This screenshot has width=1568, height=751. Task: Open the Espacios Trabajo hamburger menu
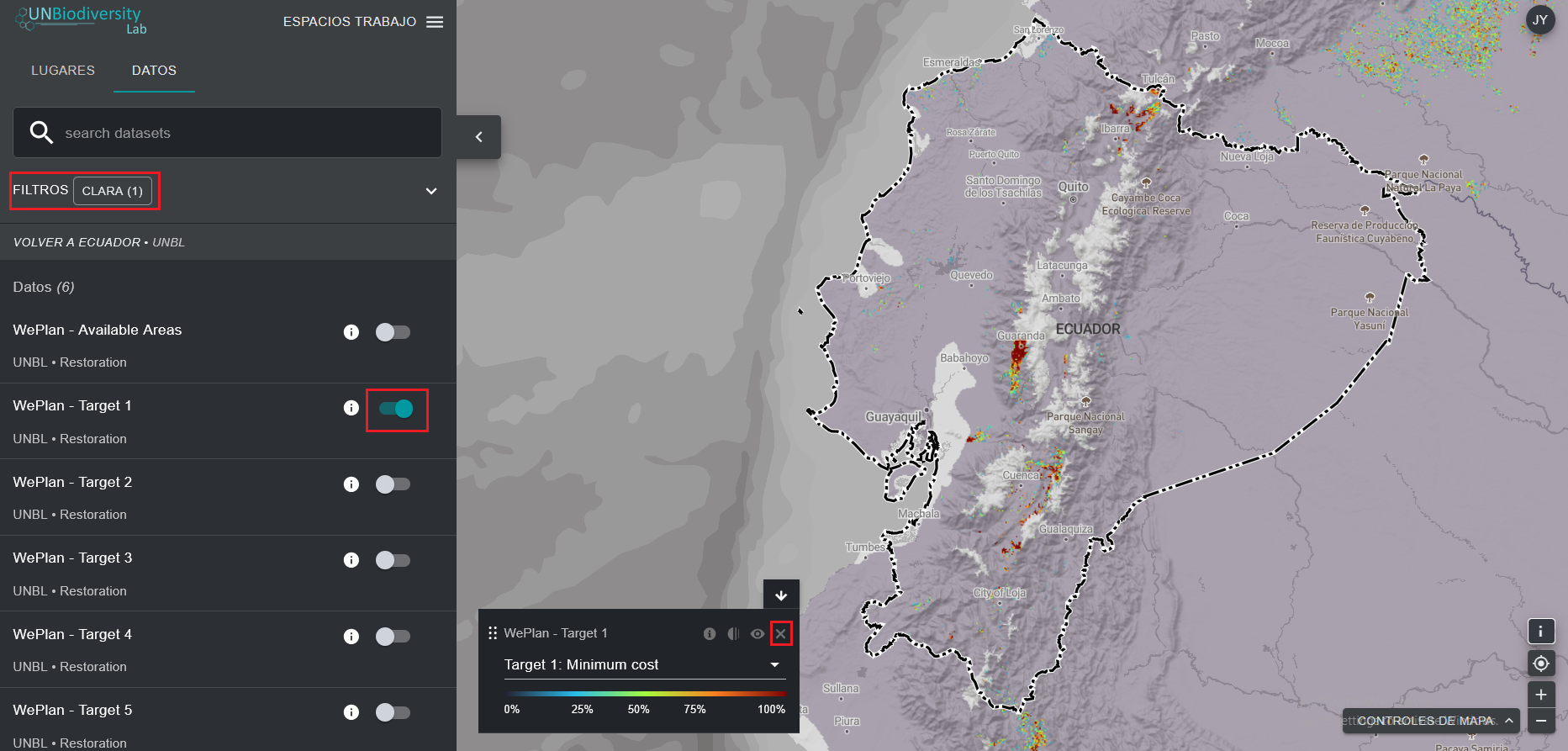434,22
